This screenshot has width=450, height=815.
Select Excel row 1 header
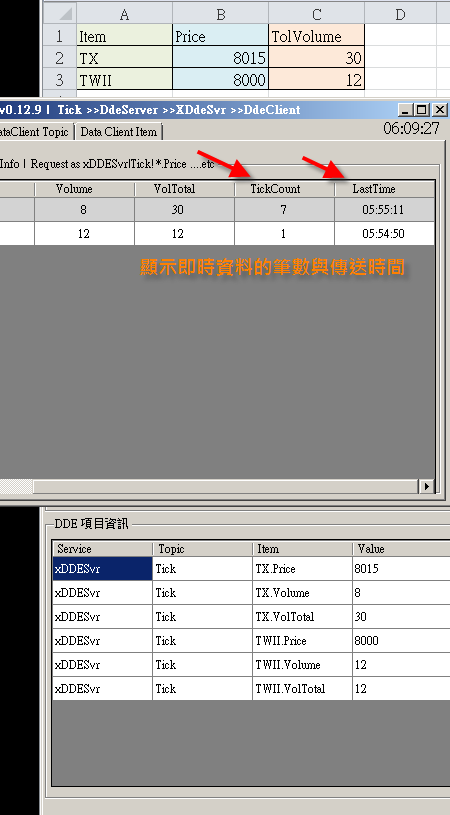[59, 36]
